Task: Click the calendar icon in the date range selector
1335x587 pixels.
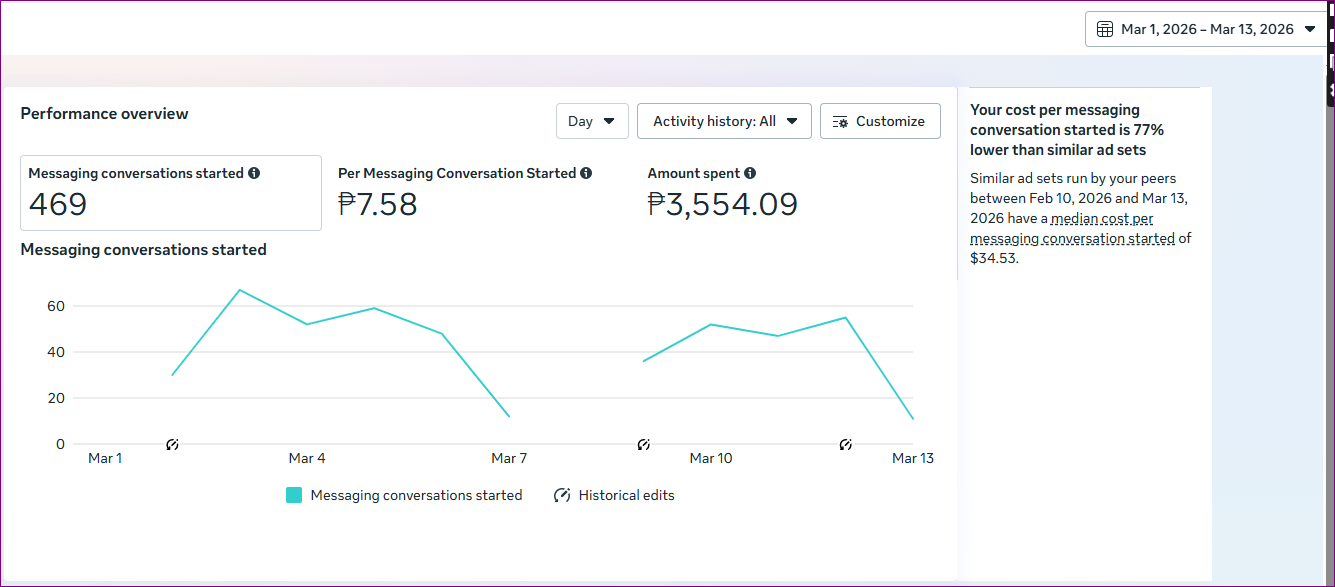Action: point(1105,29)
